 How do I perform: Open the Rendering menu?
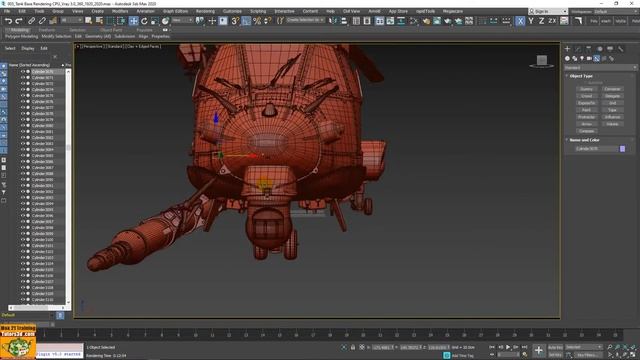tap(205, 11)
